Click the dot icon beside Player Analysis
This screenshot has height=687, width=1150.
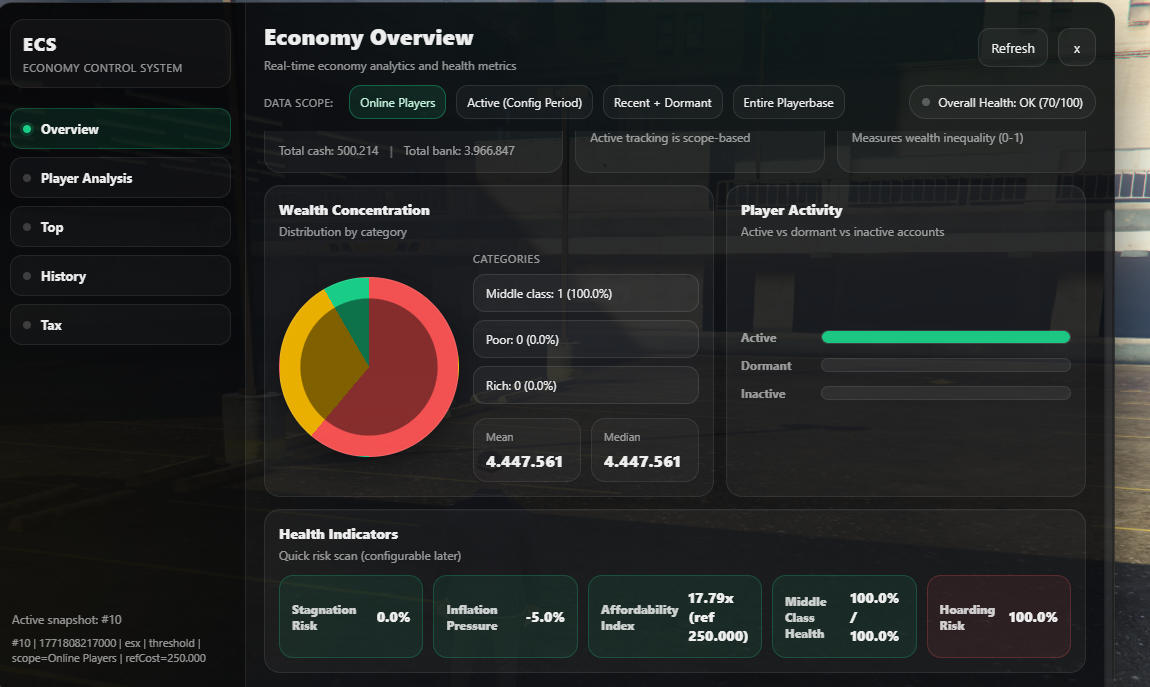27,178
